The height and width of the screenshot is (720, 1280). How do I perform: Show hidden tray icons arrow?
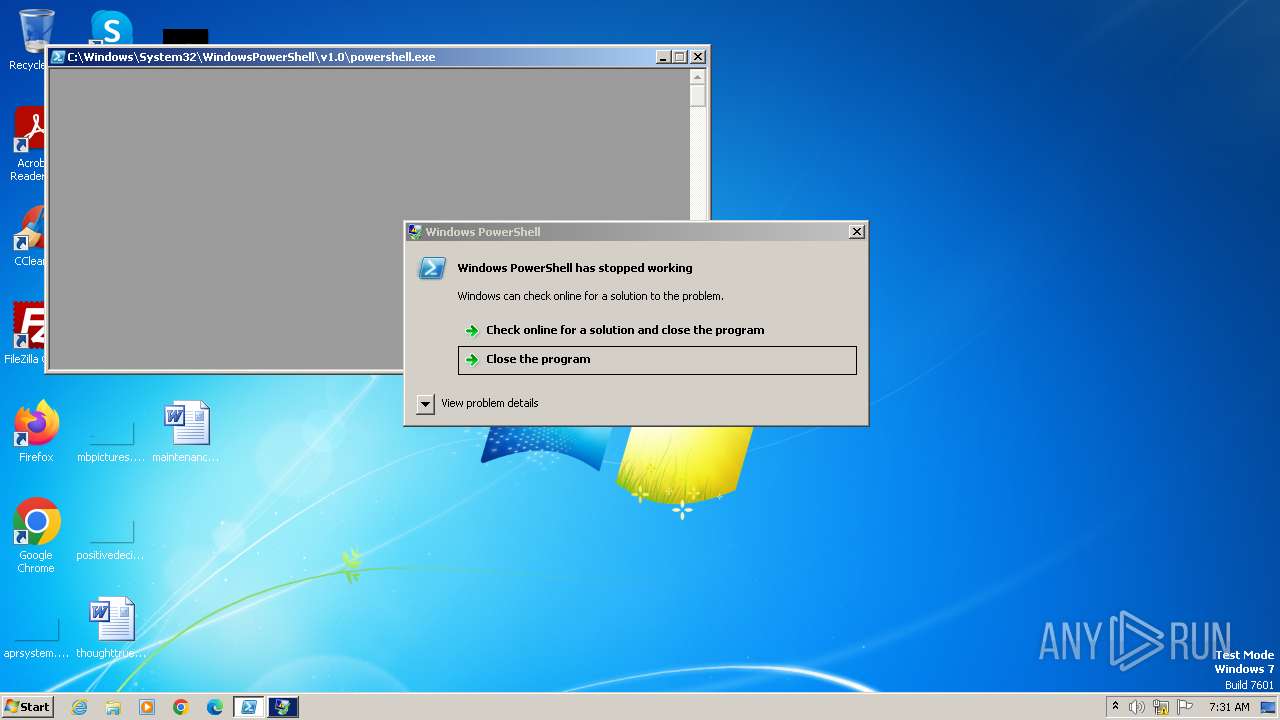[1116, 707]
